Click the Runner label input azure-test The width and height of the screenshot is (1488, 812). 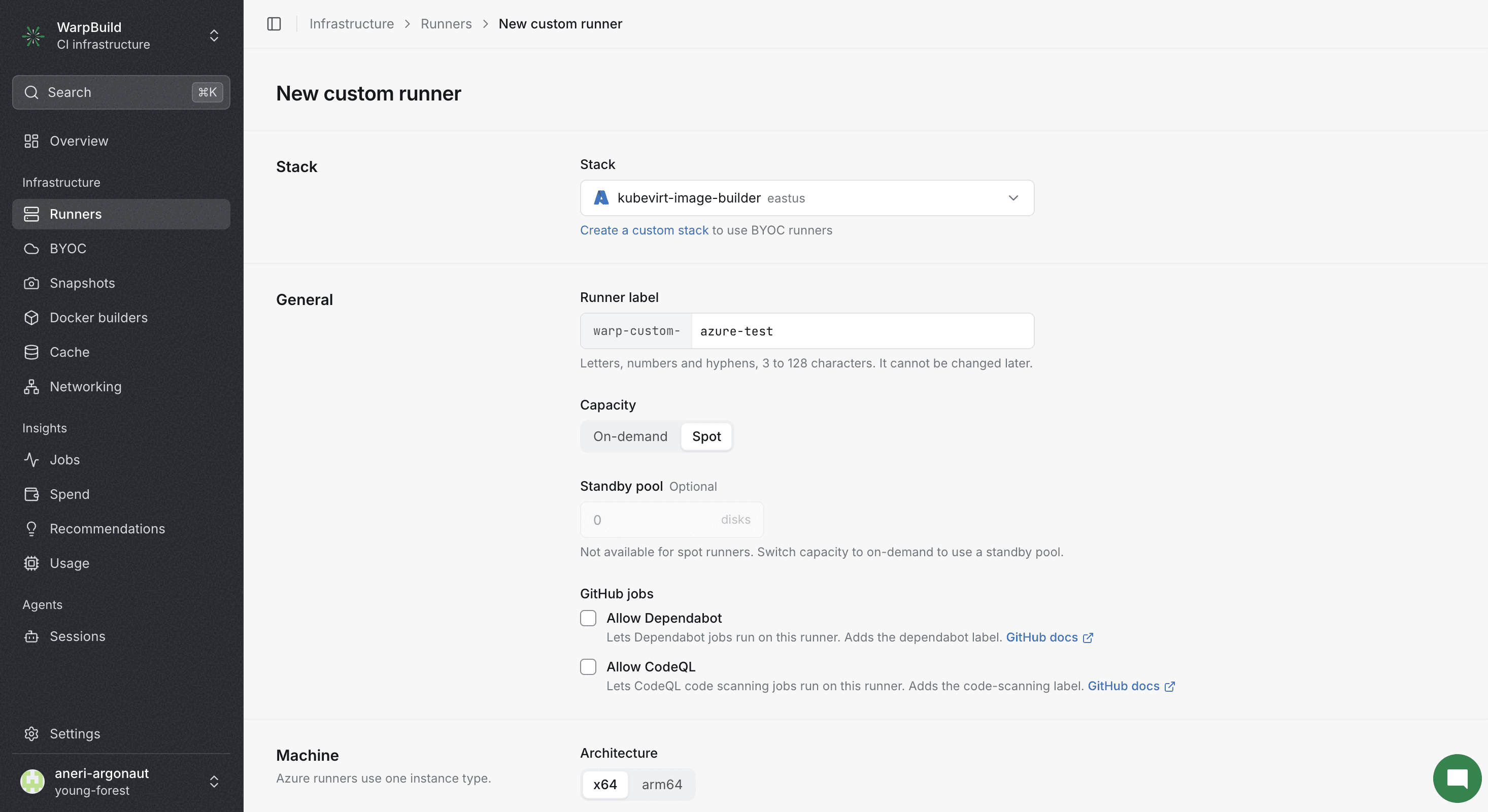click(862, 331)
